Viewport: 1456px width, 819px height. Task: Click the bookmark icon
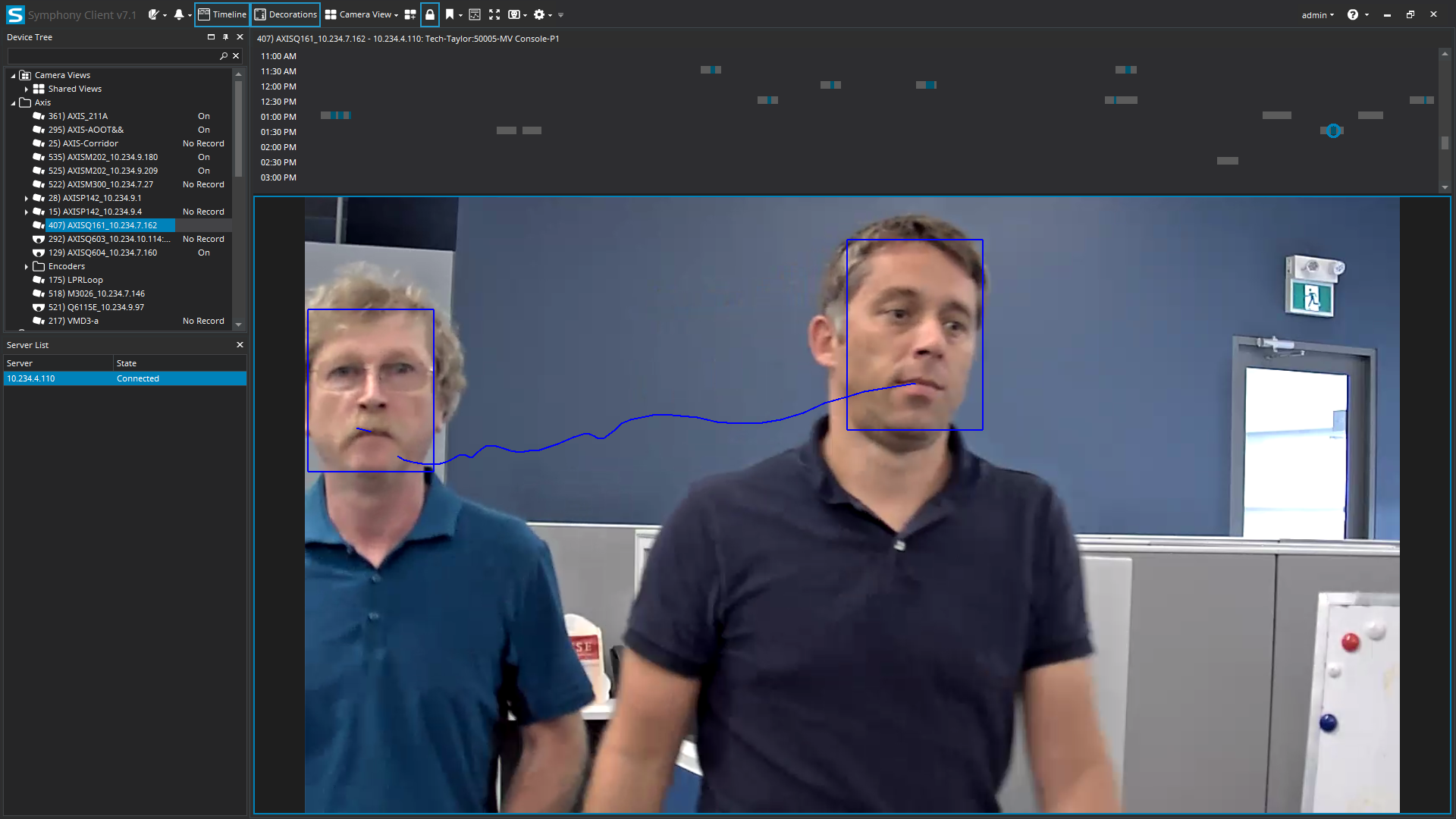(x=450, y=14)
